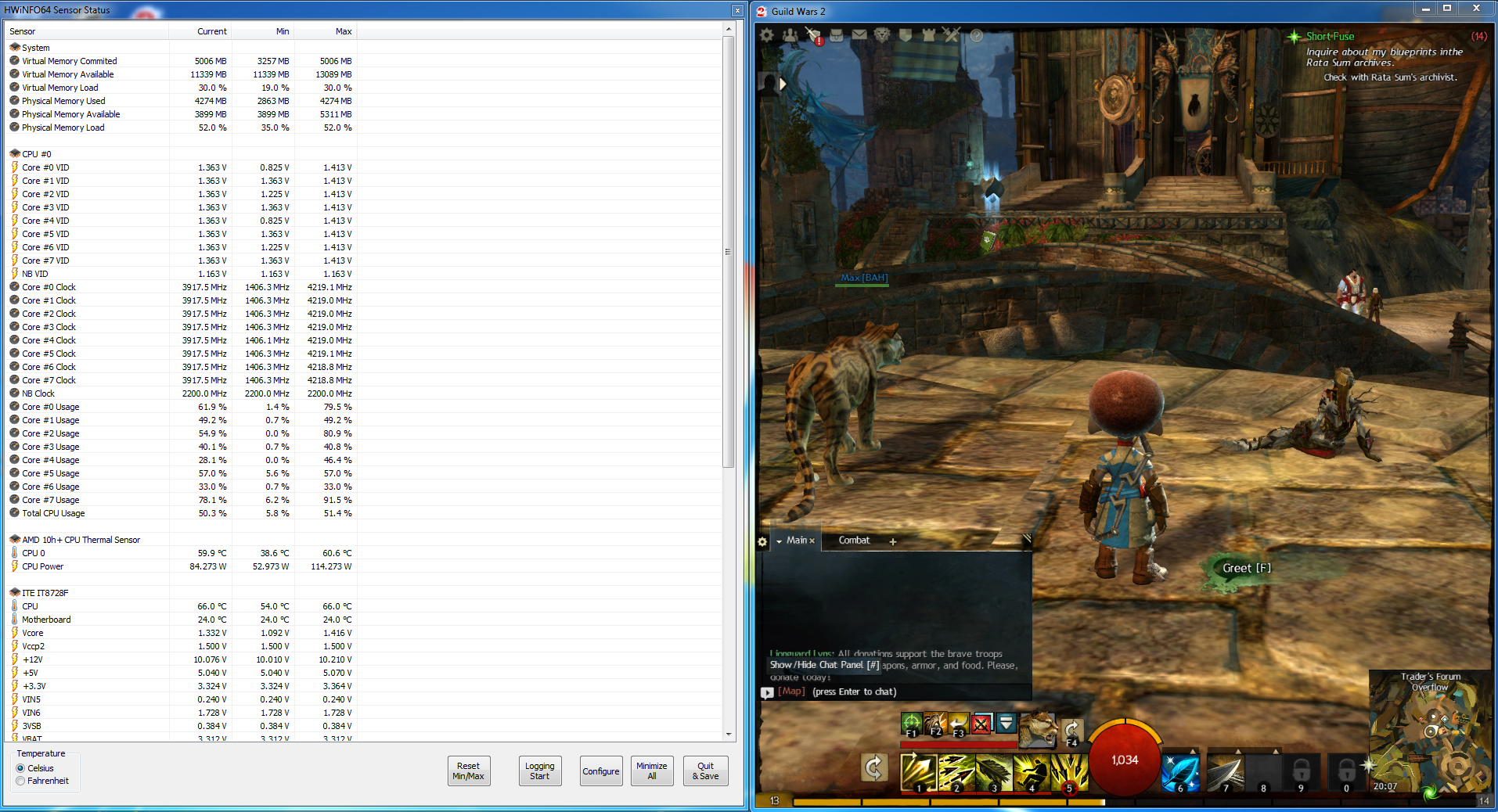Activate weapon skill 5 arrow barrage
The width and height of the screenshot is (1498, 812).
click(1068, 773)
